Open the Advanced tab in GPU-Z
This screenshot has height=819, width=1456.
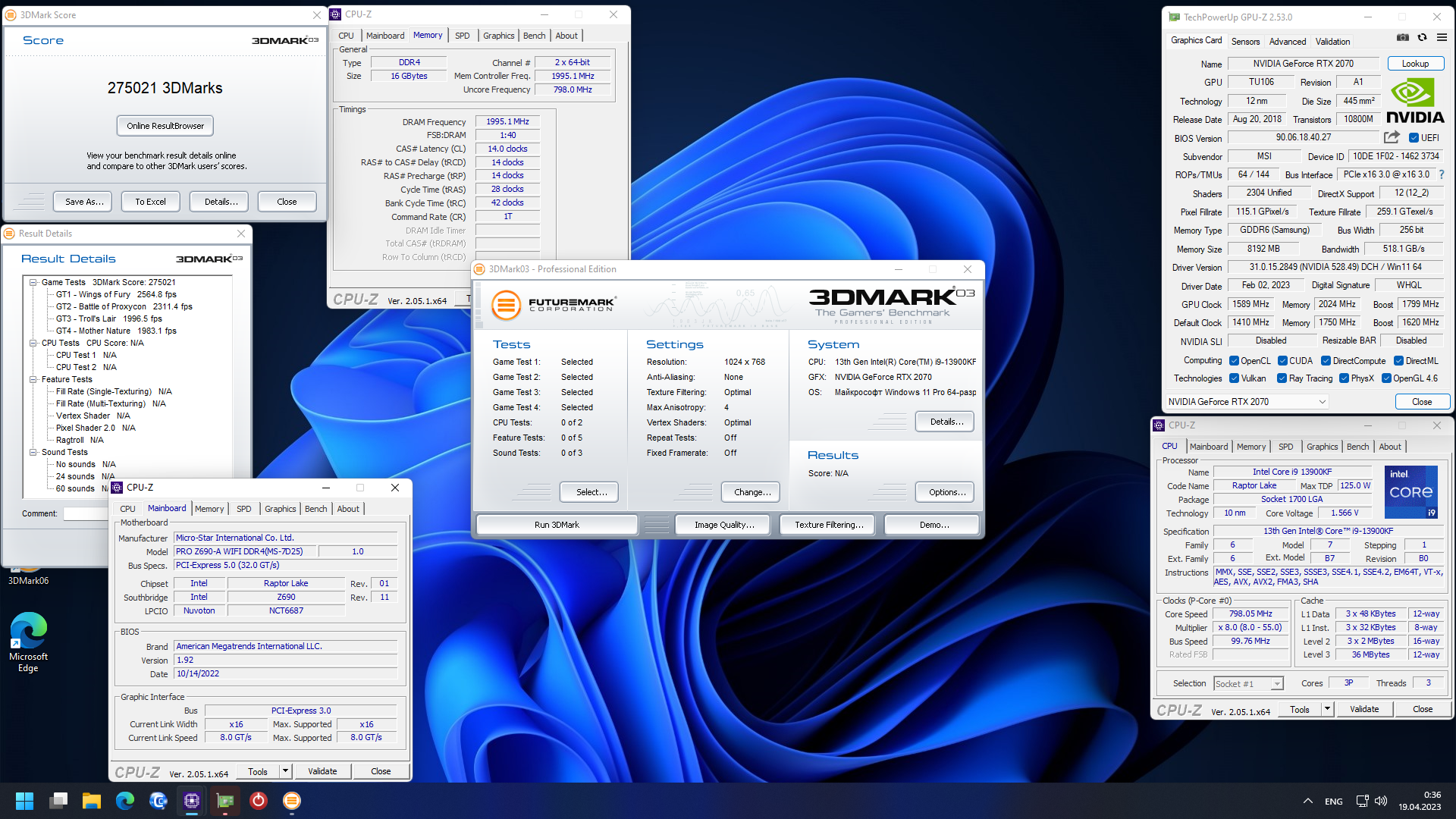(1287, 42)
